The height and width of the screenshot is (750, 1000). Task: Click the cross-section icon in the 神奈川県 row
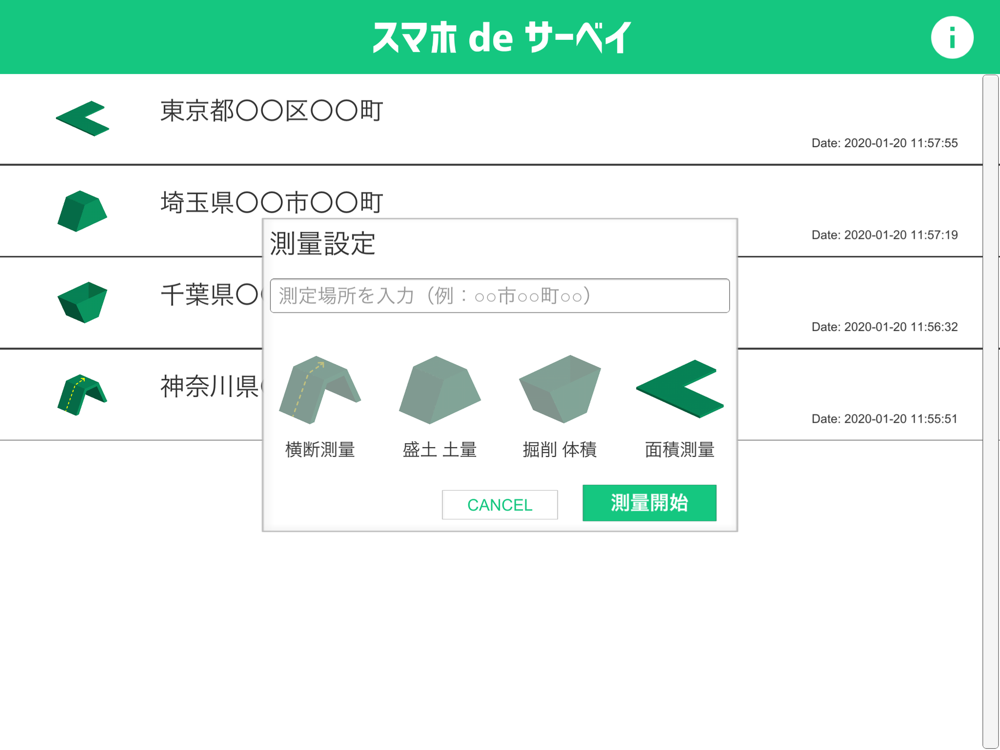tap(82, 395)
